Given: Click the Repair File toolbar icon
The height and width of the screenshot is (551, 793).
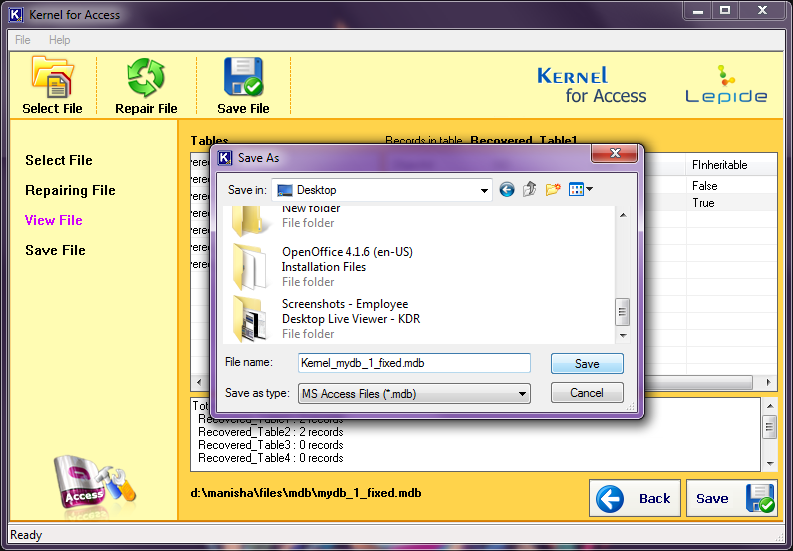Looking at the screenshot, I should pos(146,77).
